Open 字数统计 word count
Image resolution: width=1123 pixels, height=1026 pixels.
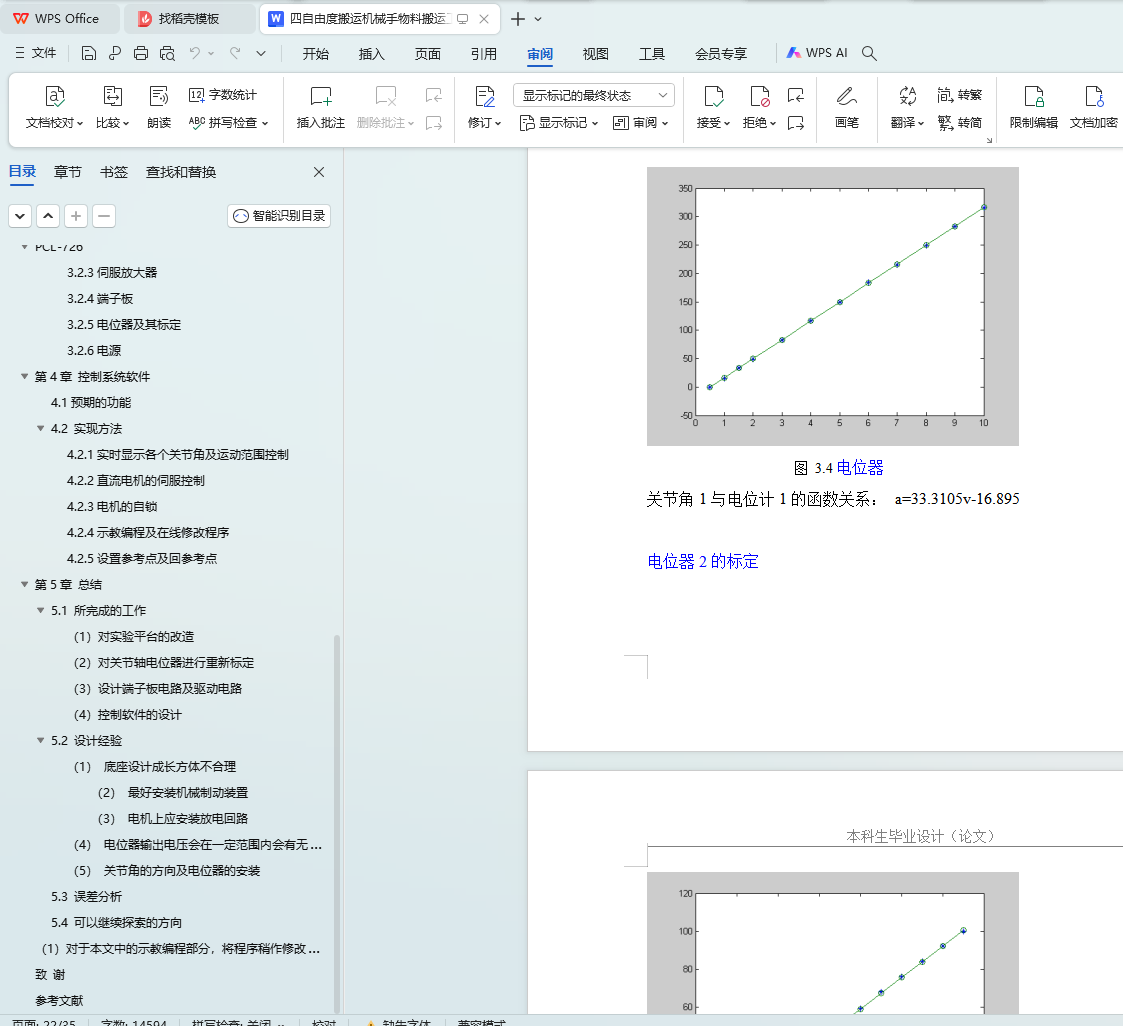(x=223, y=95)
